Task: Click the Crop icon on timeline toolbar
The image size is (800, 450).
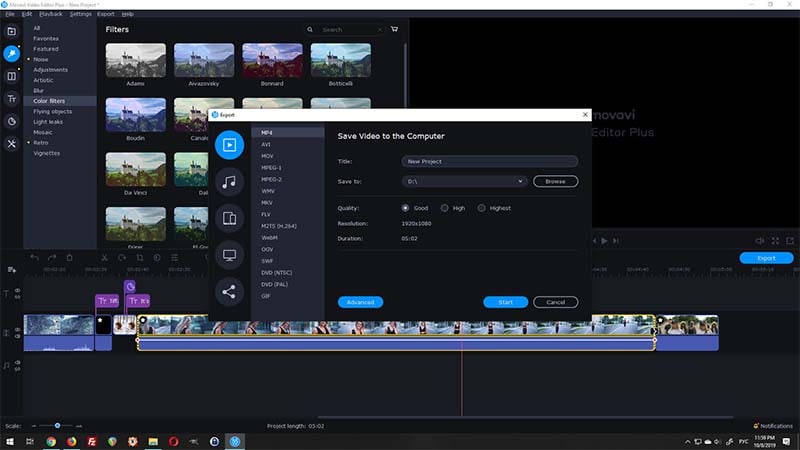Action: coord(139,258)
